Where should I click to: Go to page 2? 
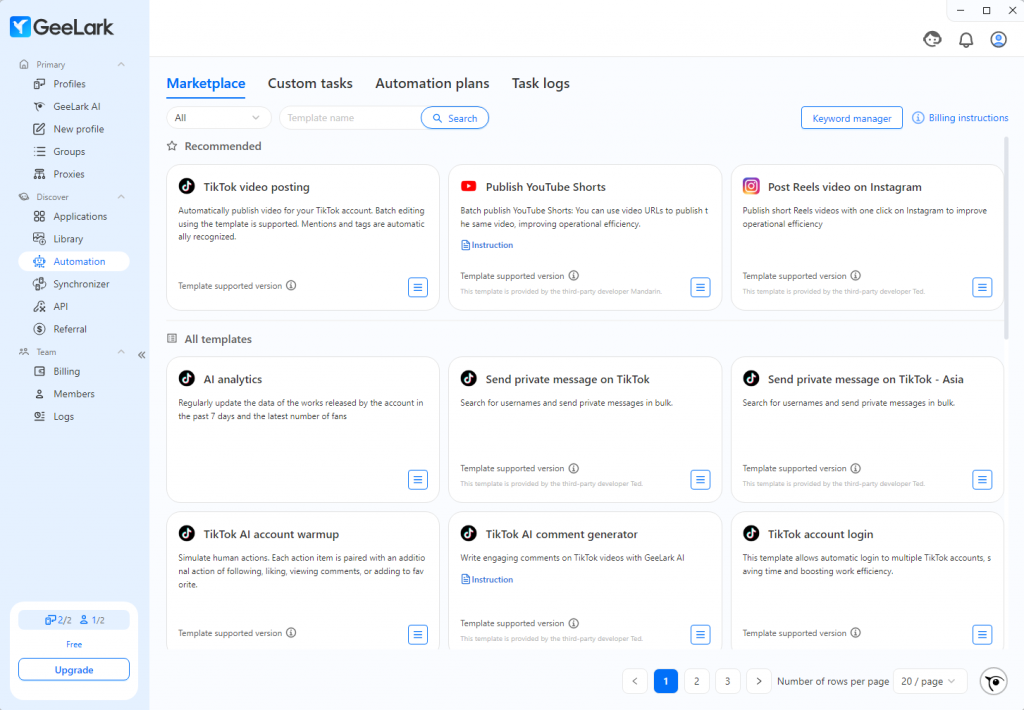[x=696, y=681]
